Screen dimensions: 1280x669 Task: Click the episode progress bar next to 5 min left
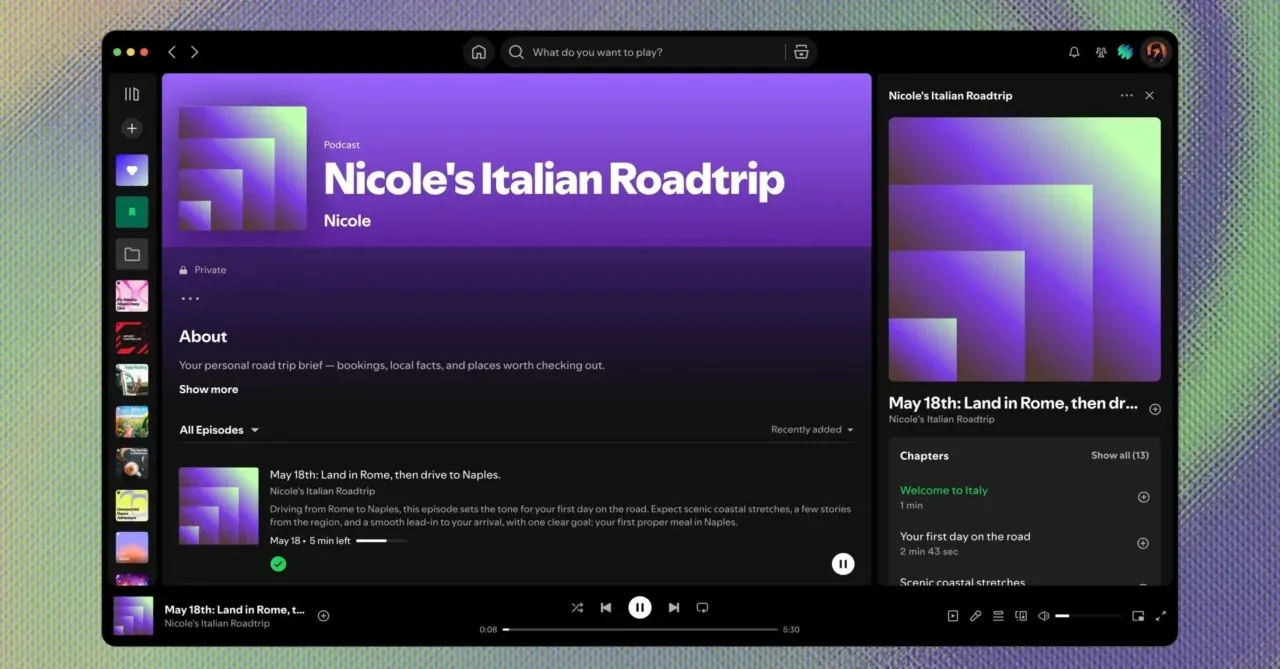click(x=382, y=541)
